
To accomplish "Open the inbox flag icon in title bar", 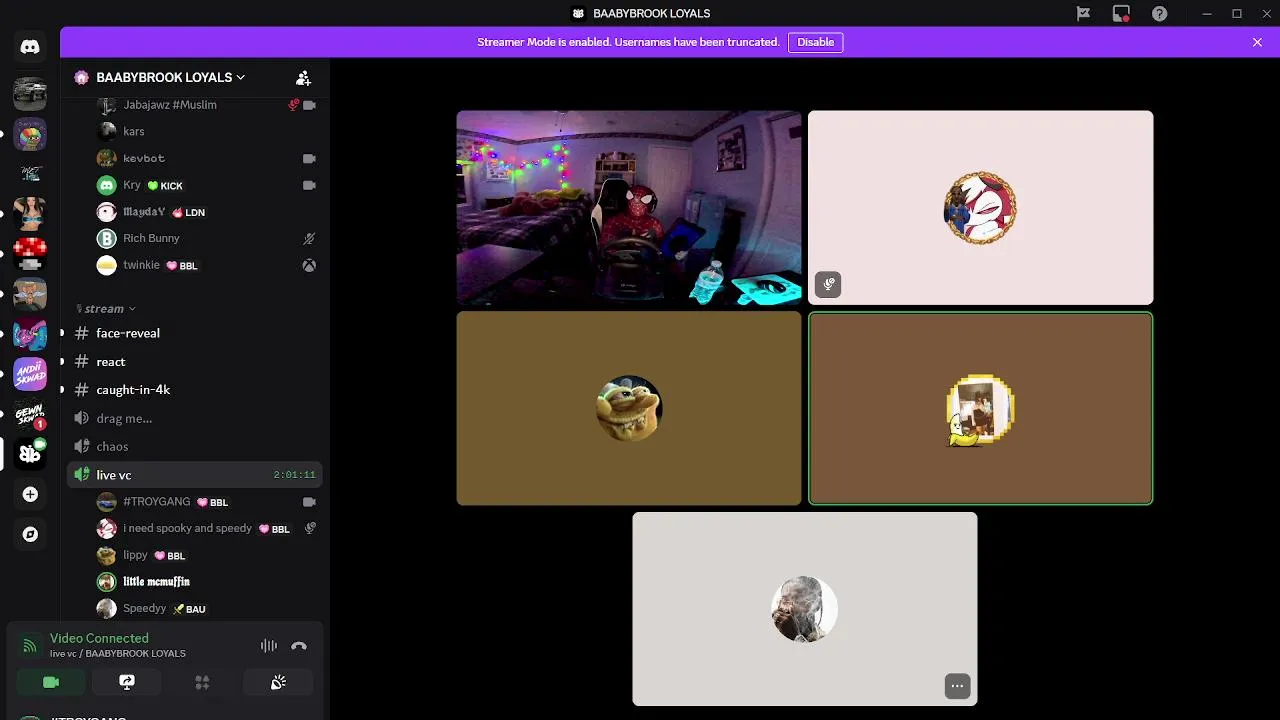I will (x=1083, y=14).
